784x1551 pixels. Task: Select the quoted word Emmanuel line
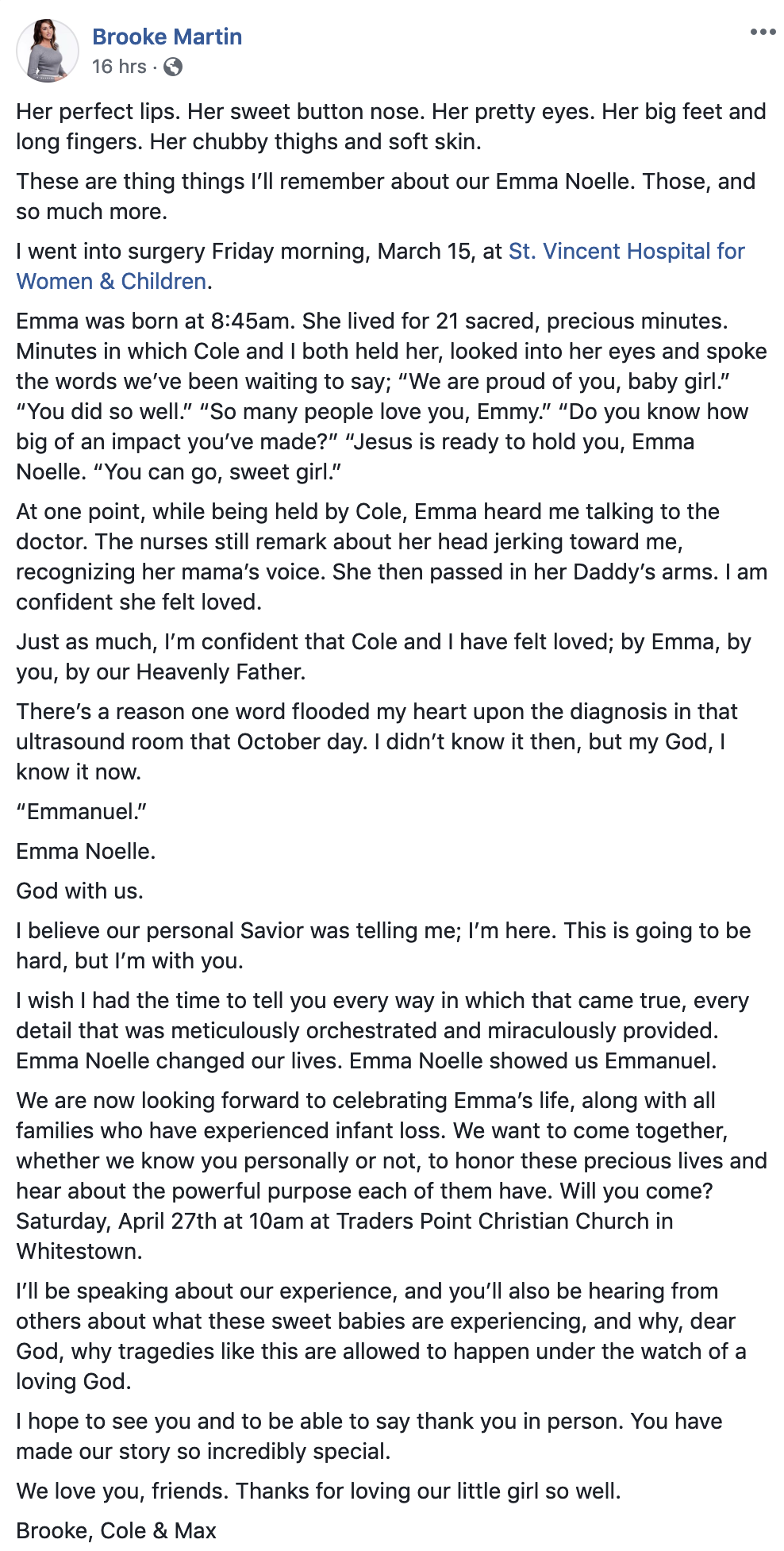tap(82, 812)
